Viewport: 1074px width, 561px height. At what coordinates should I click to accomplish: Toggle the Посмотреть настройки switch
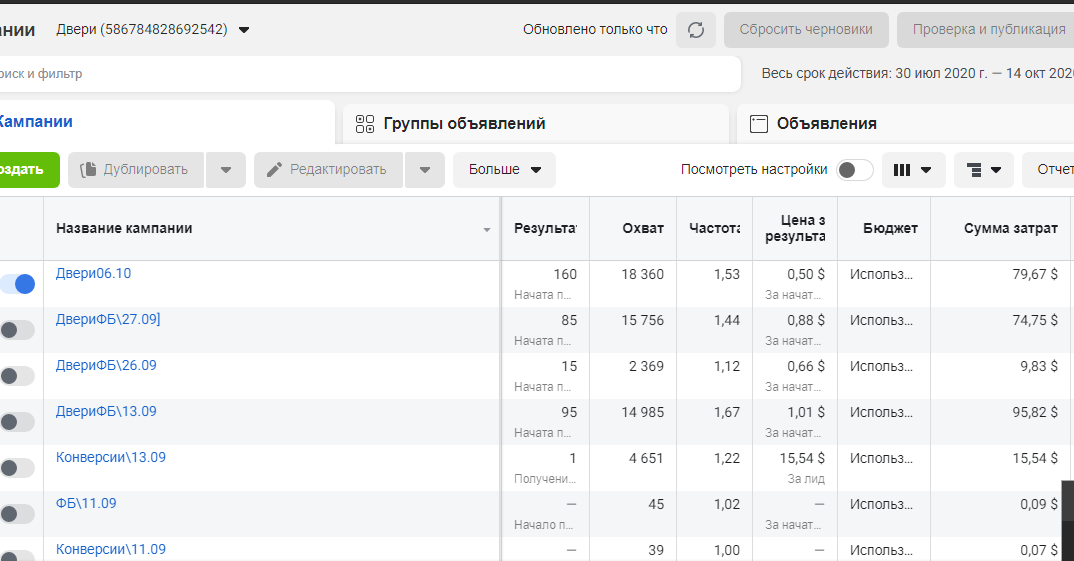(855, 170)
